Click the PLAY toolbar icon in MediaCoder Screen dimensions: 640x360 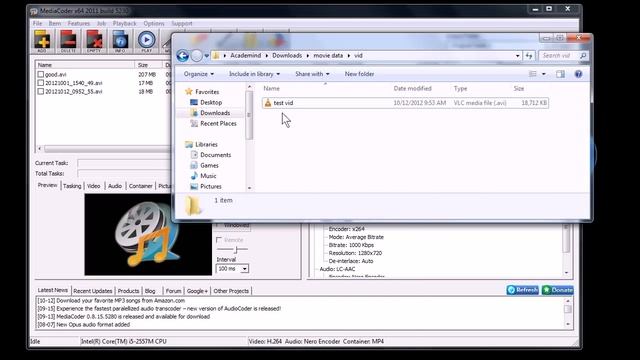coord(146,41)
